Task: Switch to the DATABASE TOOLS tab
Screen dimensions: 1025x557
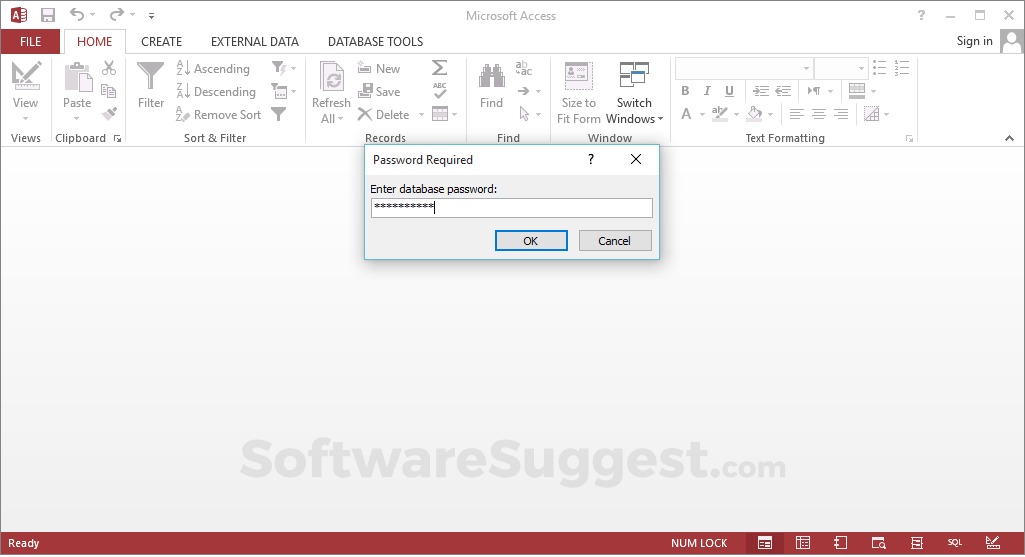Action: (375, 42)
